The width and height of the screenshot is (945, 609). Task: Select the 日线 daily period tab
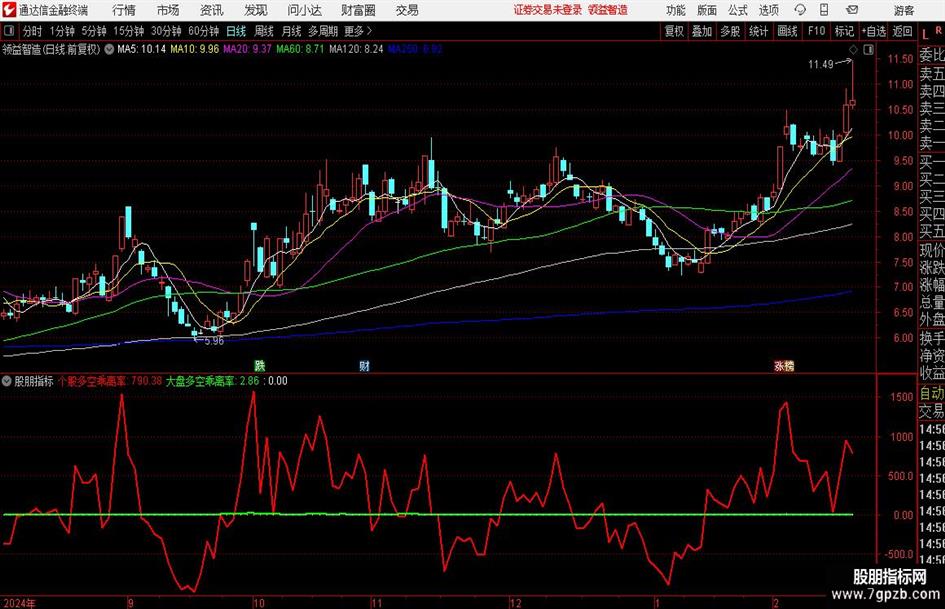(236, 31)
